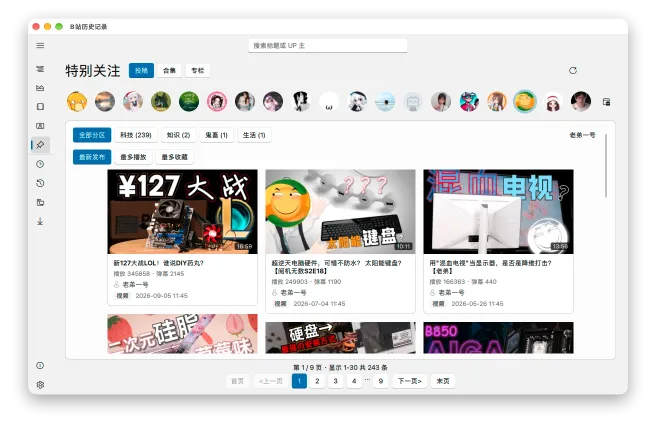Filter by 科技 (239) category
The image size is (656, 432).
(x=136, y=135)
